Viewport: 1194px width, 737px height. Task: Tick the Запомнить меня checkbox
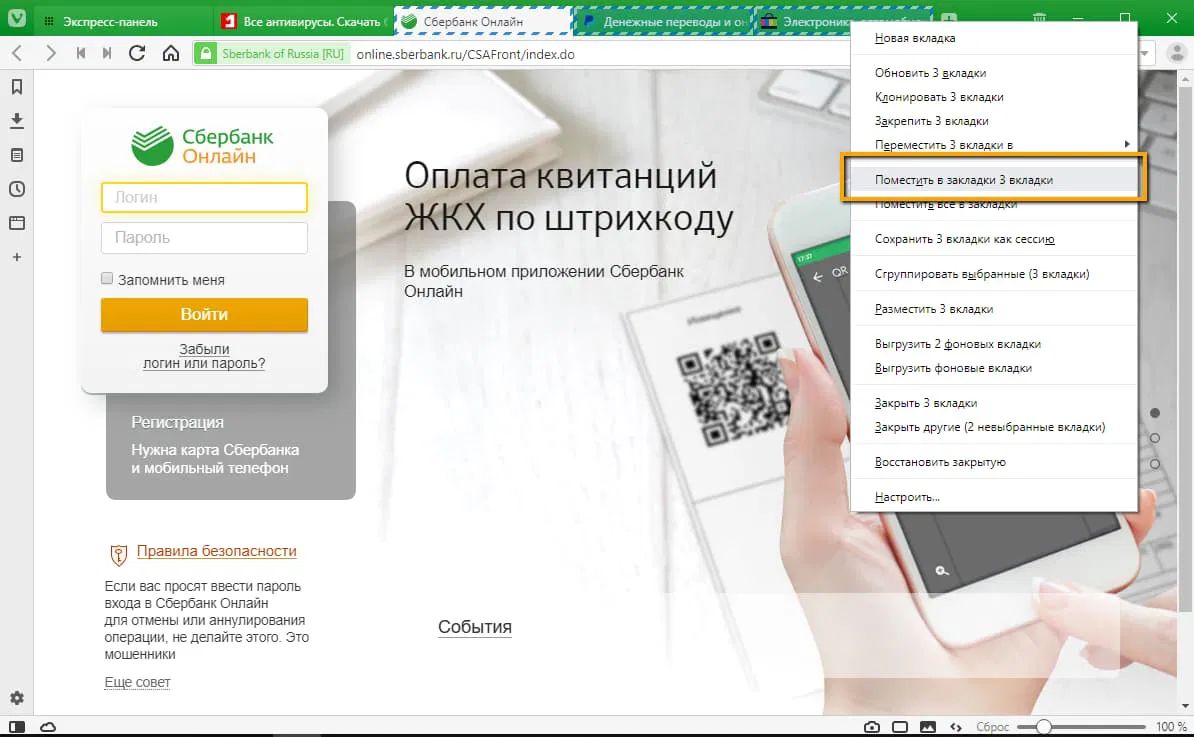click(x=107, y=279)
